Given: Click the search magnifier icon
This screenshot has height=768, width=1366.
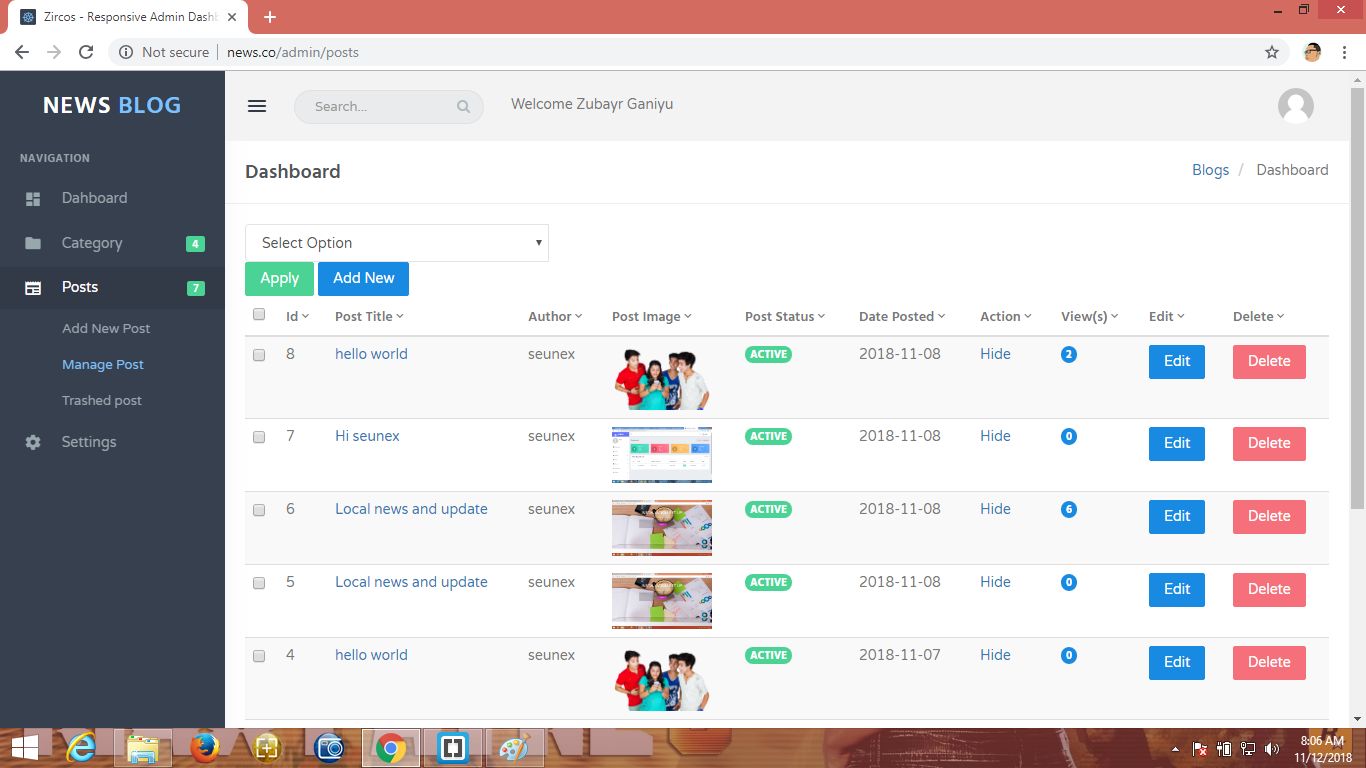Looking at the screenshot, I should [x=463, y=107].
